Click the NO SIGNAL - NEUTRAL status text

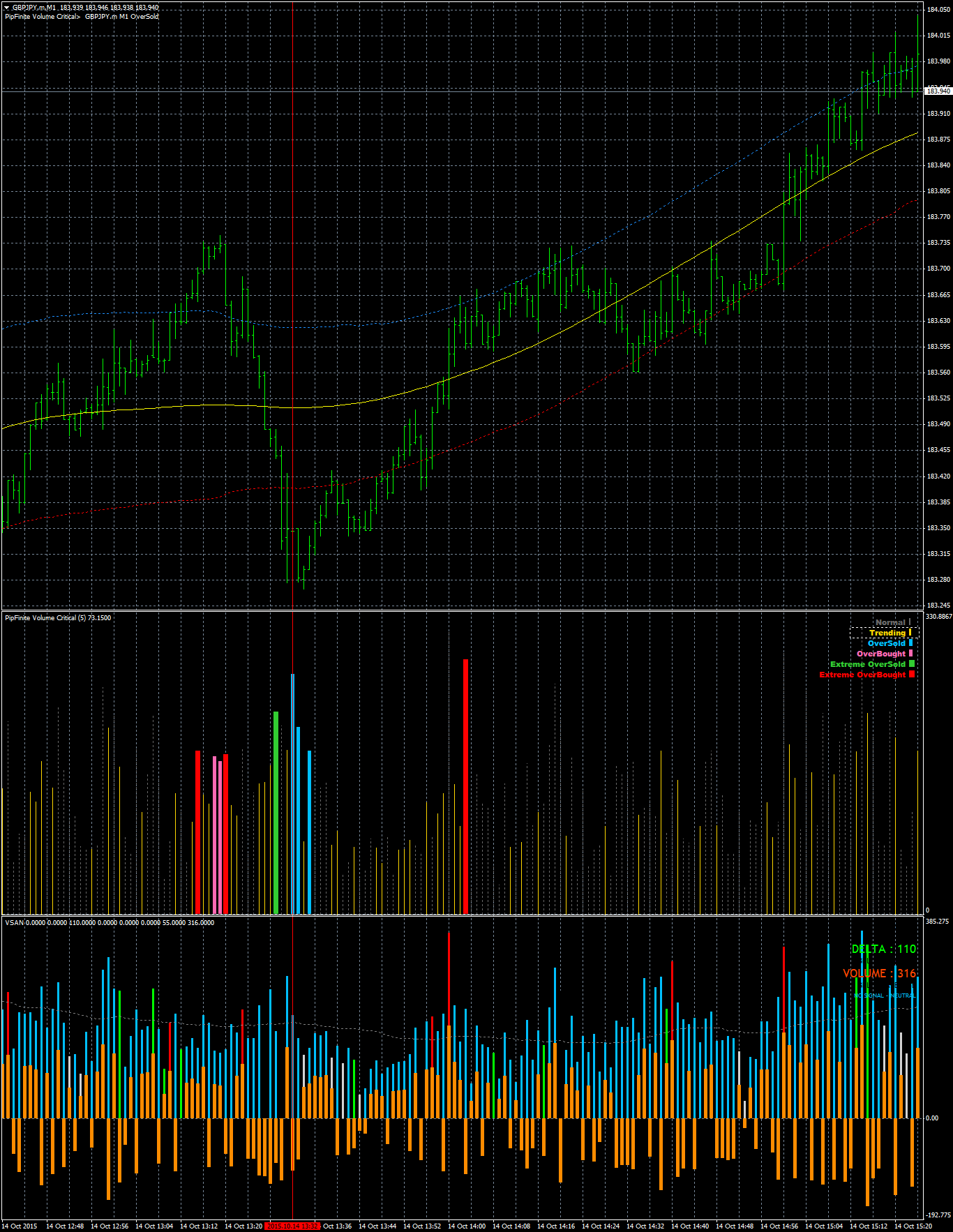click(885, 996)
